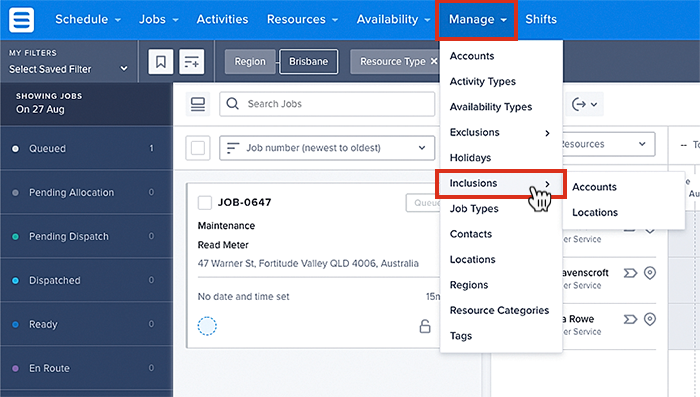
Task: Expand the Exclusions submenu
Action: click(x=500, y=133)
